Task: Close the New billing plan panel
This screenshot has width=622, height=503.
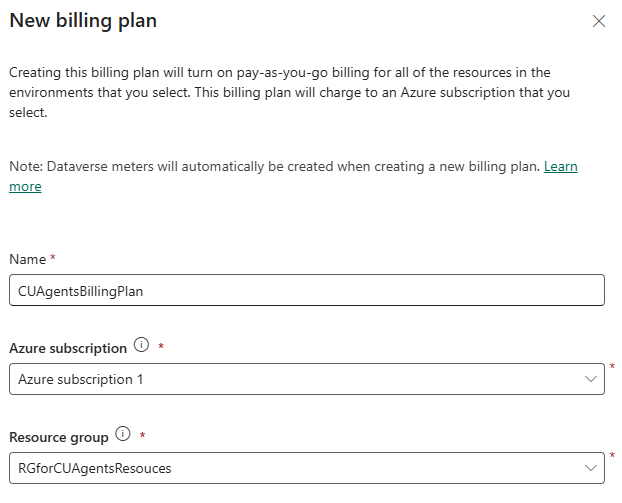Action: [599, 21]
